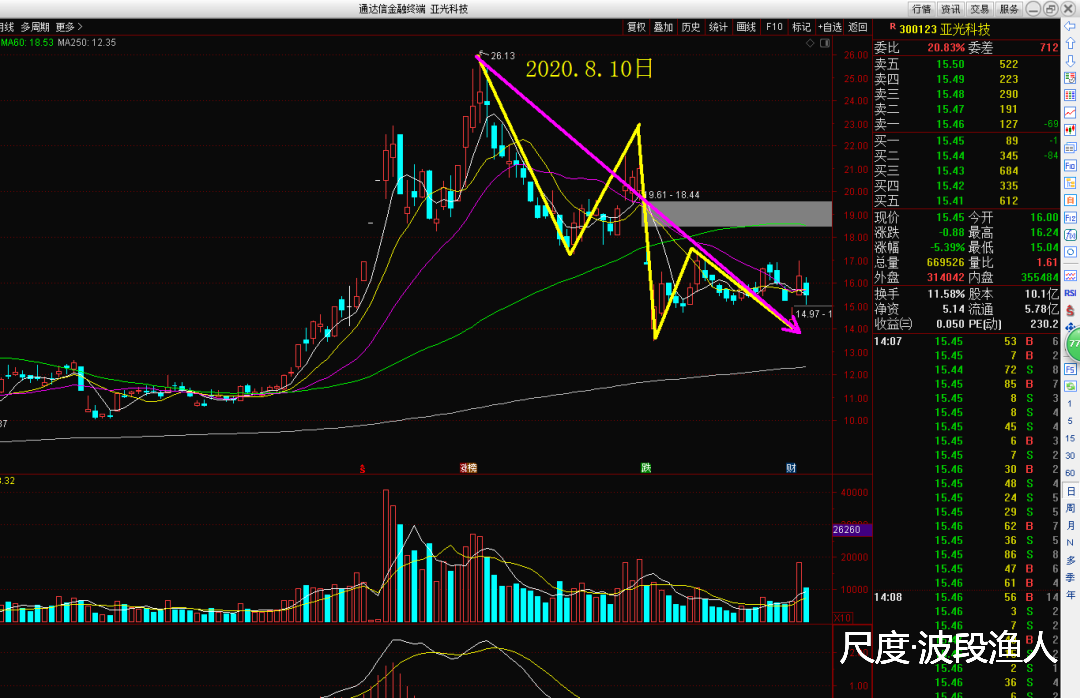Click the F10 button in chart toolbar
Image resolution: width=1080 pixels, height=698 pixels.
pos(774,27)
